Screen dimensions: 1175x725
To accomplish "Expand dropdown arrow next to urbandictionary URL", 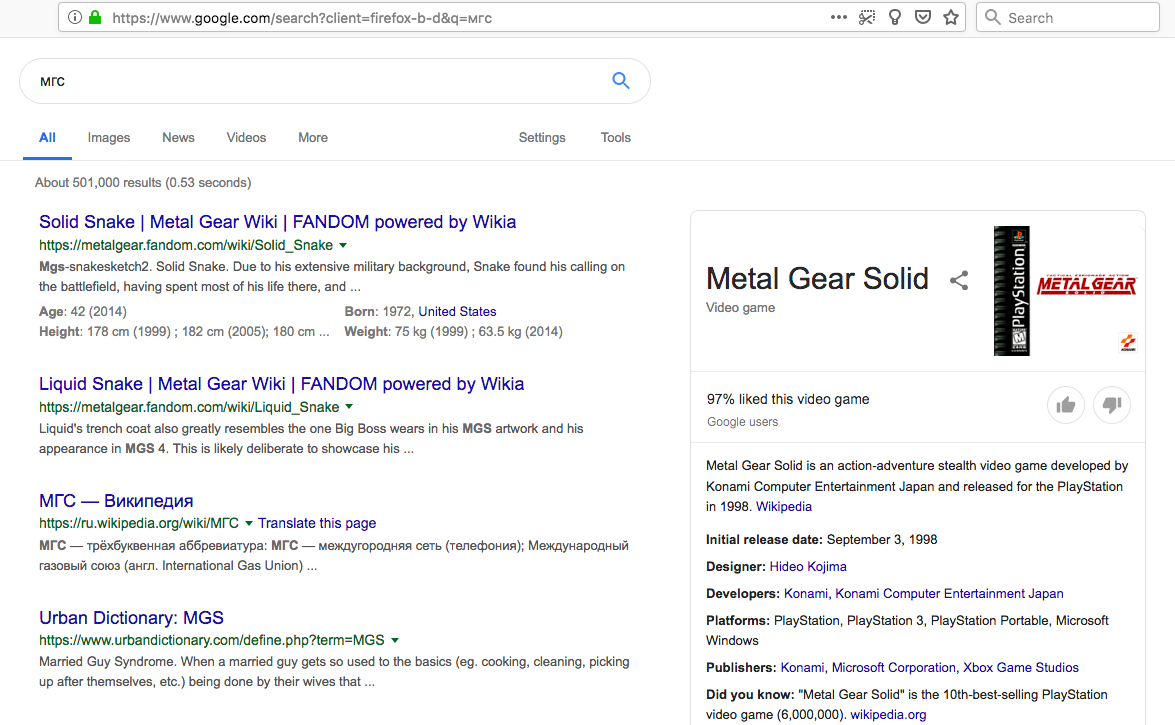I will [395, 640].
